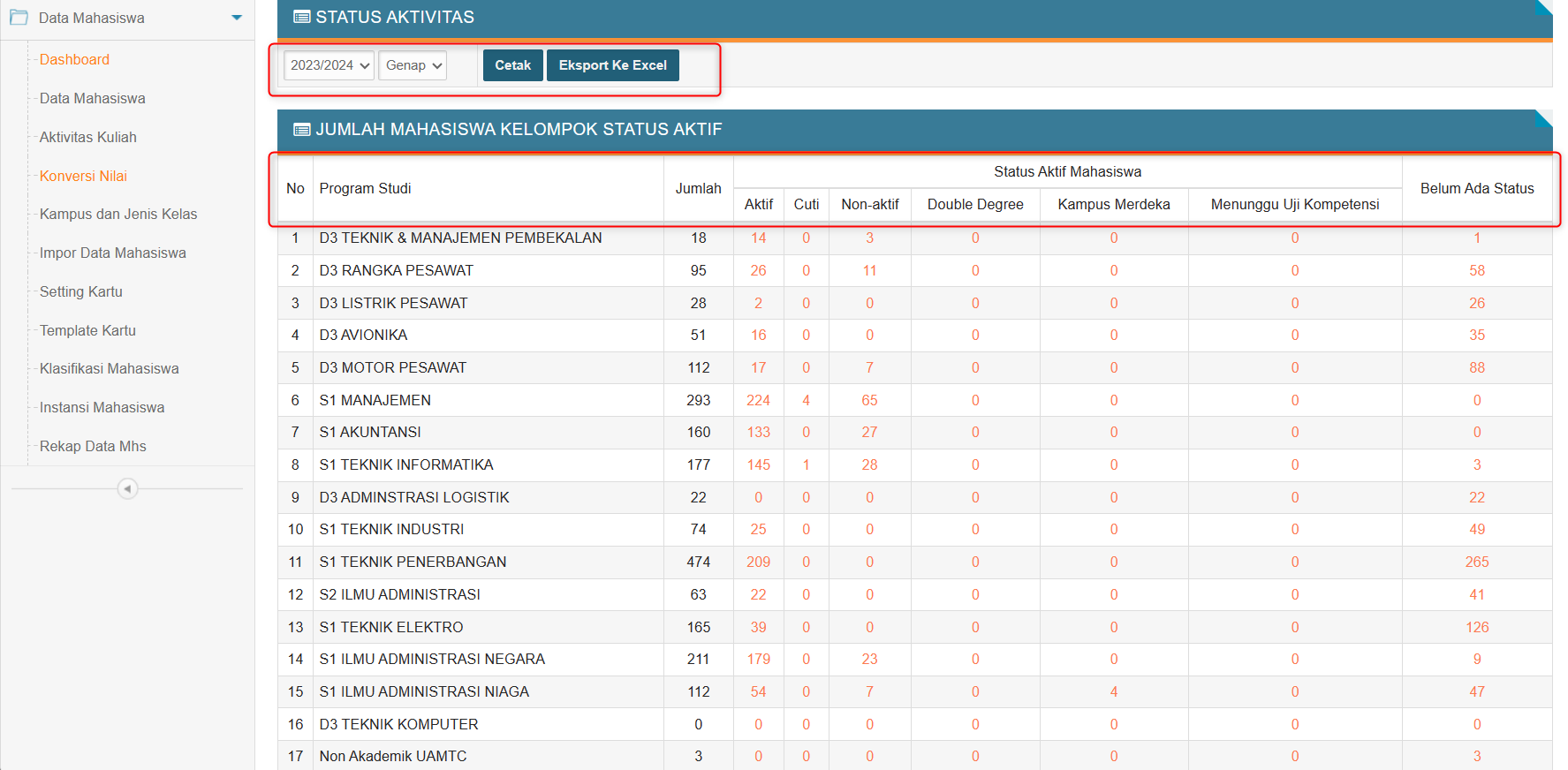Open the Genap semester dropdown
1568x770 pixels.
pyautogui.click(x=413, y=65)
